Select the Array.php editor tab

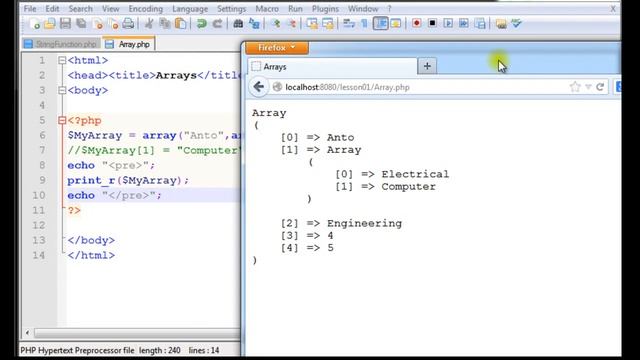tap(128, 44)
